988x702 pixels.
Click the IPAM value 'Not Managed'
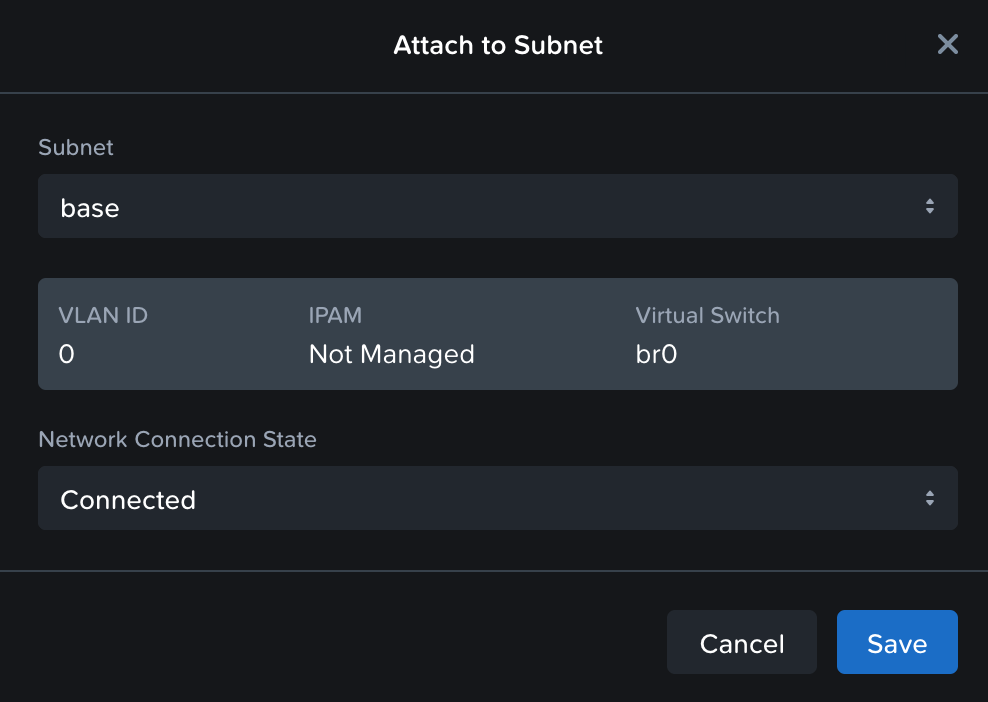tap(391, 354)
